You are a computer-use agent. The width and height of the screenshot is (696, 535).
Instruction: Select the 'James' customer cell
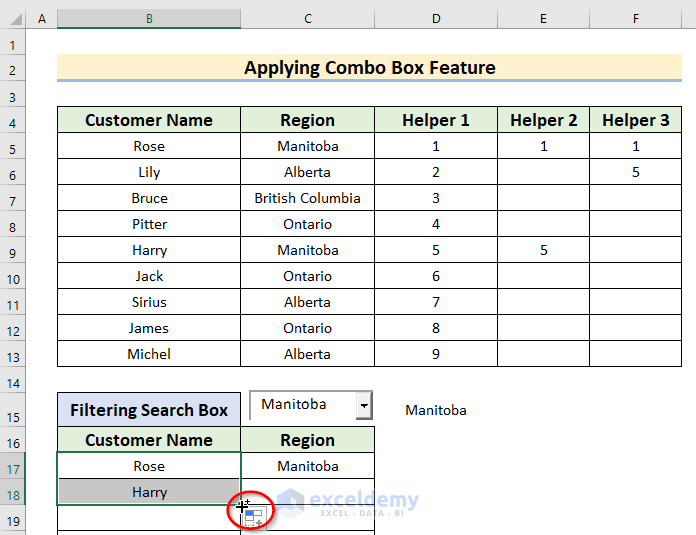point(149,328)
